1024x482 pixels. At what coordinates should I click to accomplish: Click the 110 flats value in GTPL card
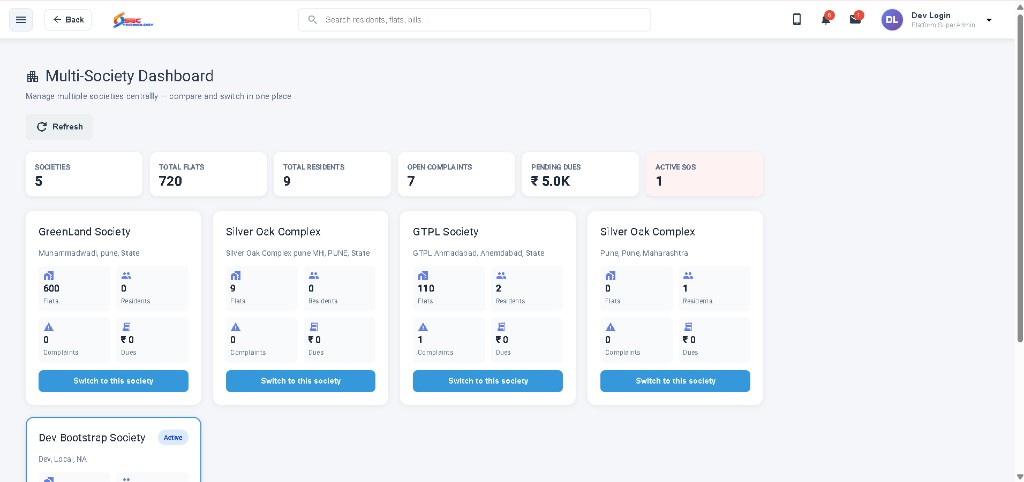(426, 289)
